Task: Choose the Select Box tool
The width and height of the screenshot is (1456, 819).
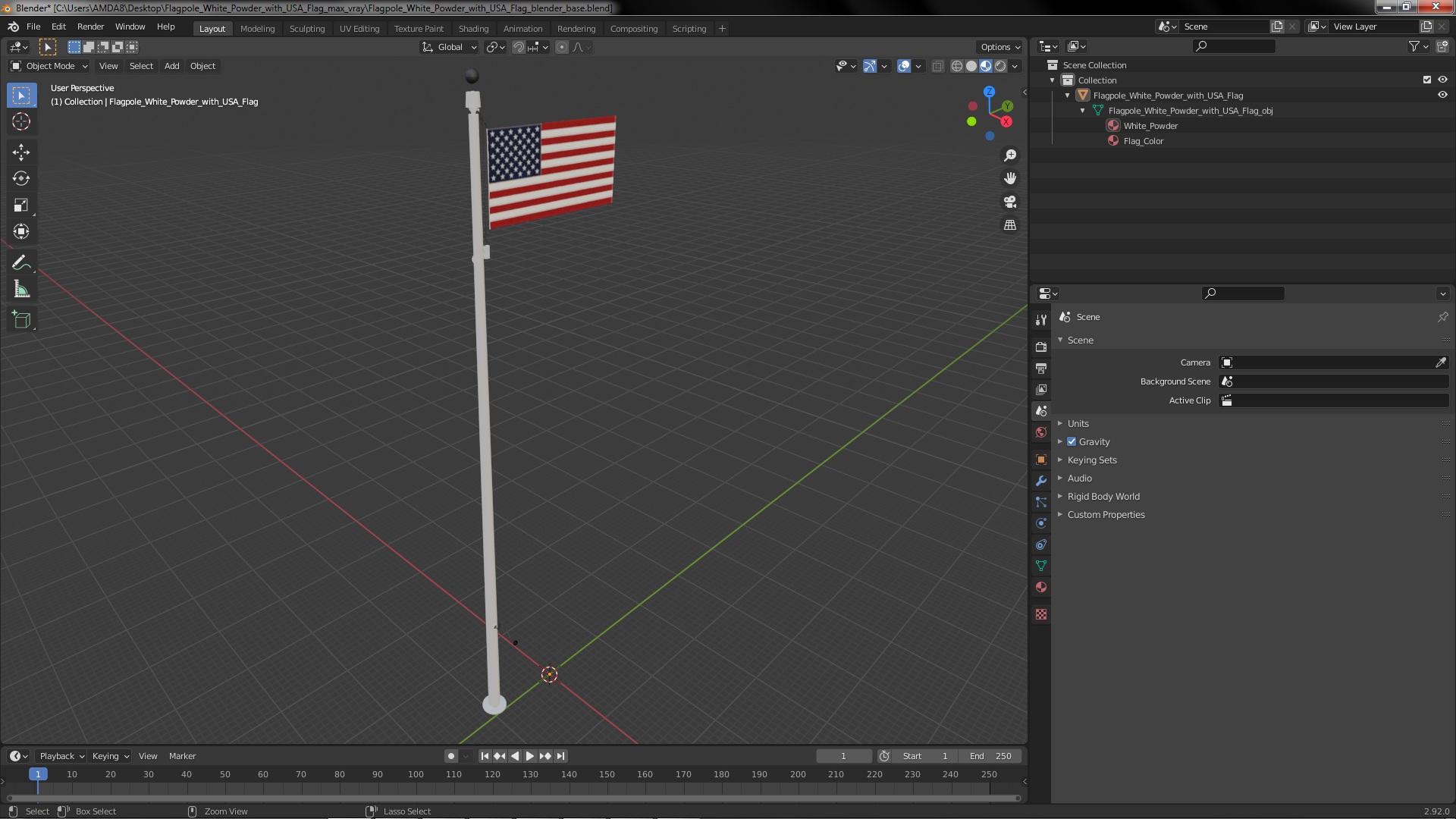Action: 21,95
